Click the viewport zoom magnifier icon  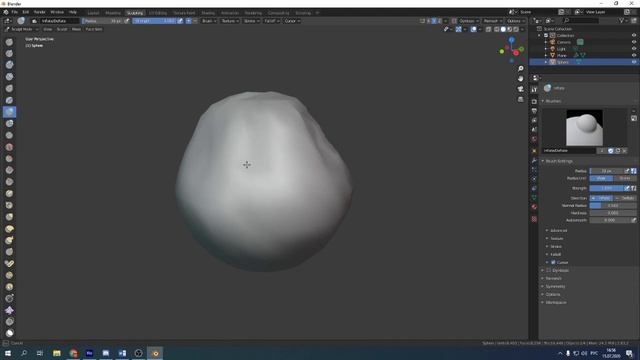520,69
